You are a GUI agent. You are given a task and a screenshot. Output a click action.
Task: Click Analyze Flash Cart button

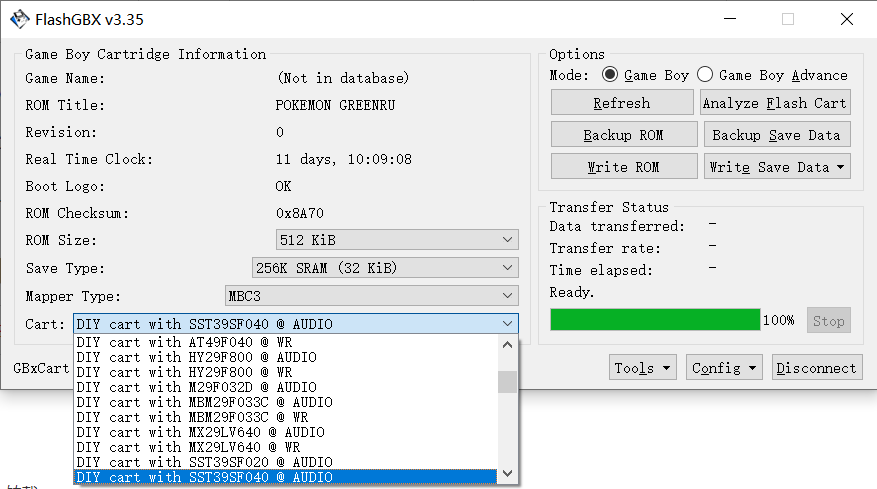click(775, 103)
